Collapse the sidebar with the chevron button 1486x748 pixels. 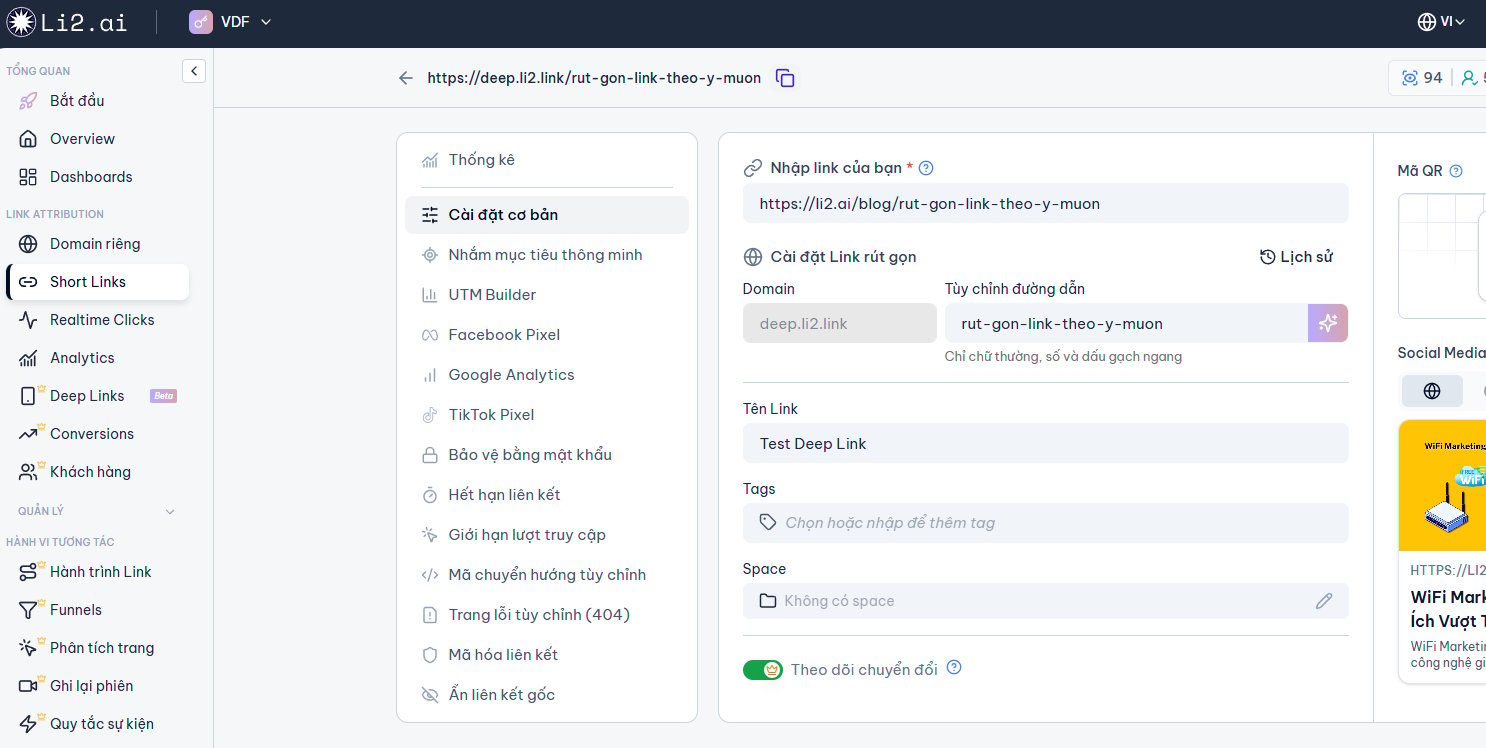point(194,71)
